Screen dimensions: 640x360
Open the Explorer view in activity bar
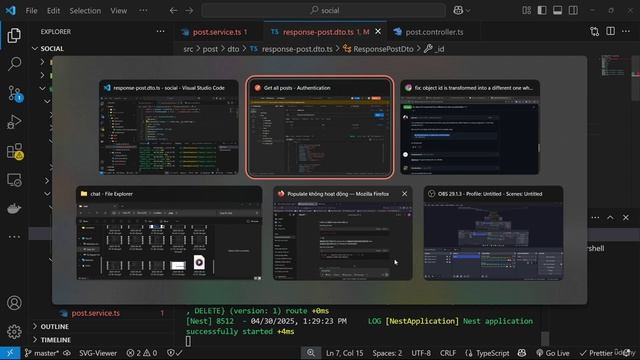pos(14,36)
